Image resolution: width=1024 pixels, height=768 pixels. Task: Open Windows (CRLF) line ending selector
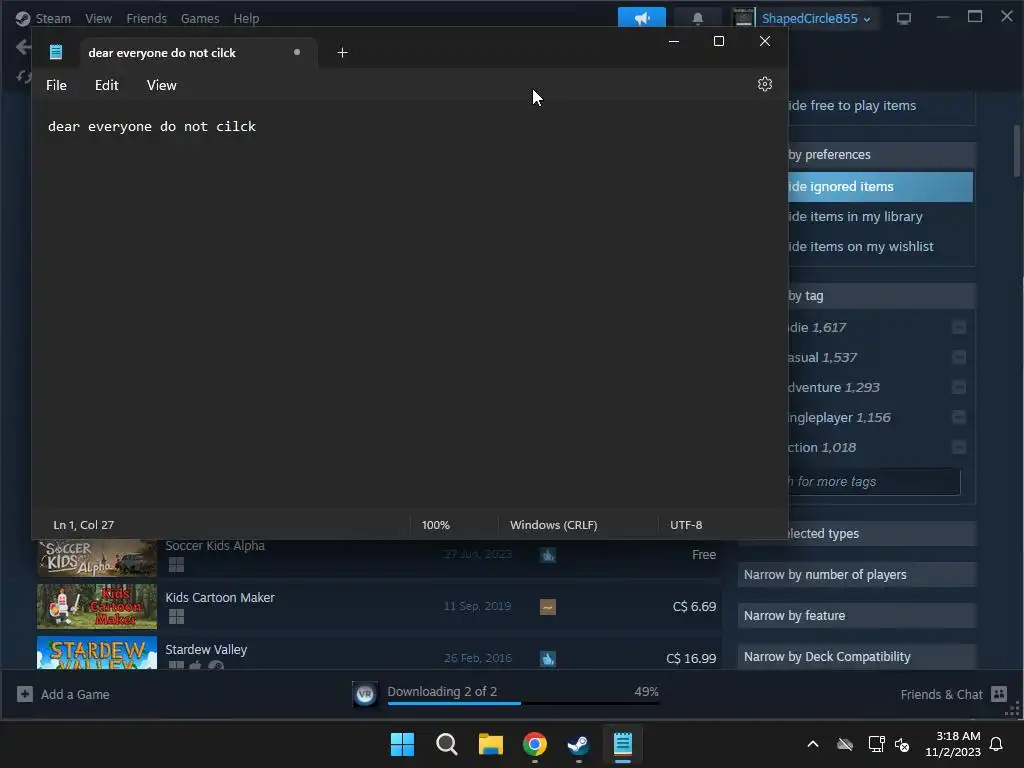[x=553, y=525]
